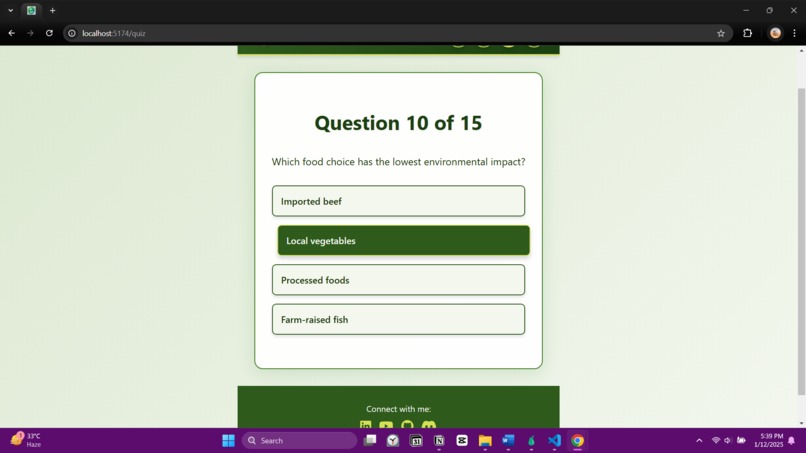
Task: Open the Chrome profile avatar
Action: coord(775,33)
